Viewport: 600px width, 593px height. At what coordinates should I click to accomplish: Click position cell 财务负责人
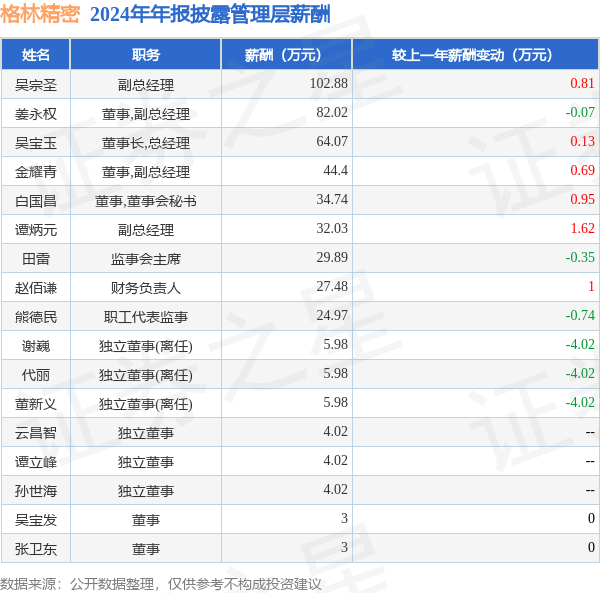146,288
